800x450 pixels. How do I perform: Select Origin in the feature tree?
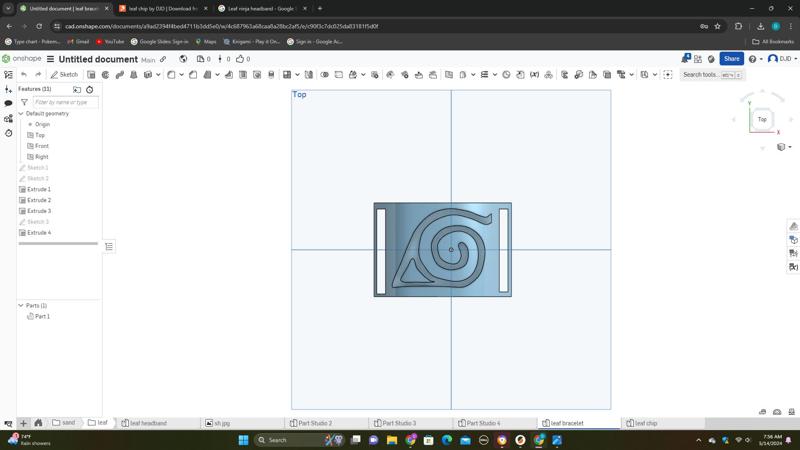[x=42, y=124]
